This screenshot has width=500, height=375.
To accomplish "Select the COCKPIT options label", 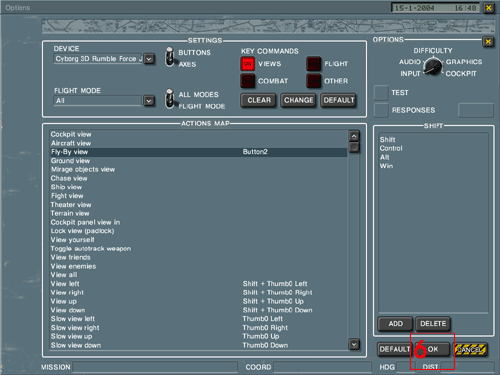I will pos(461,74).
